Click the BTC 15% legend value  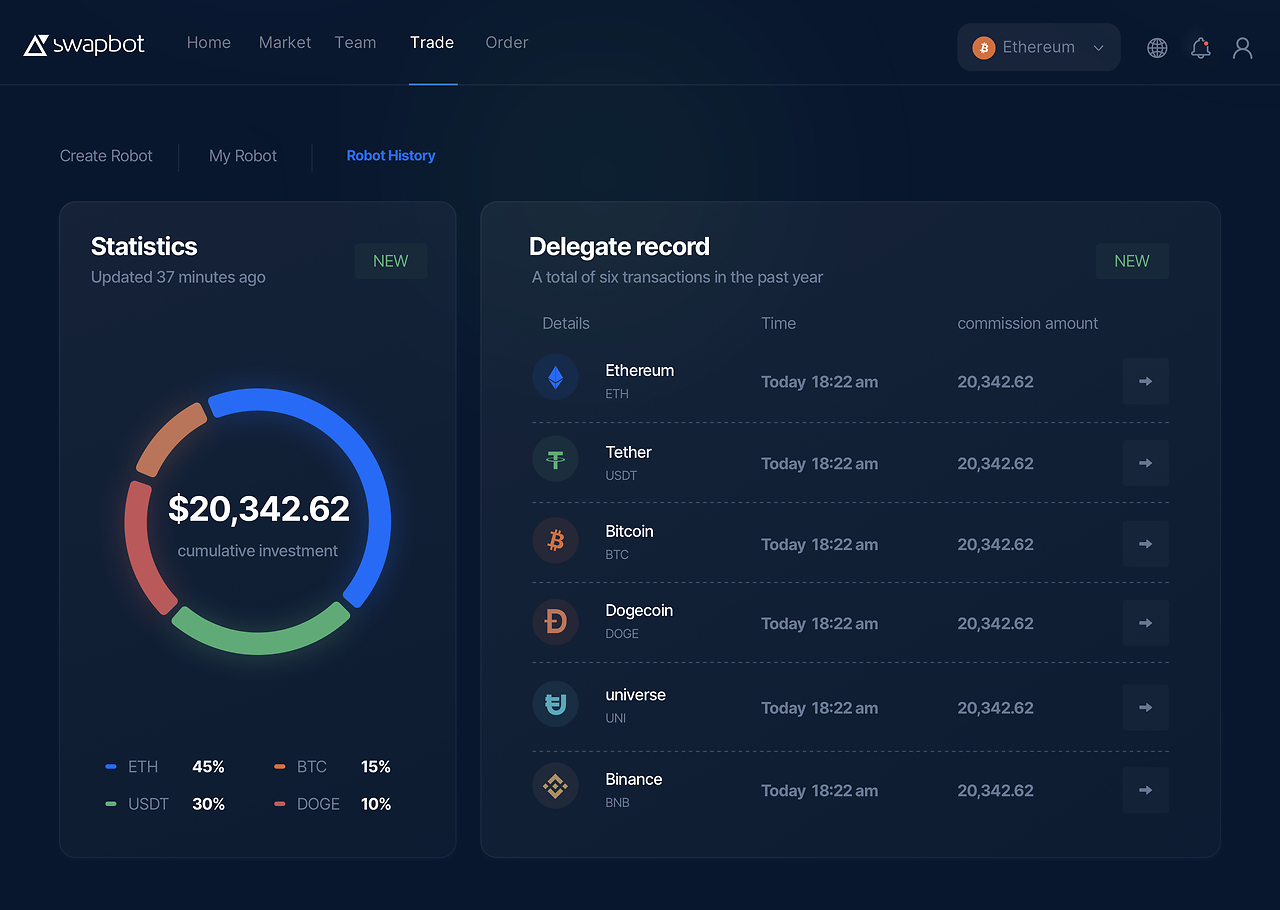[376, 767]
